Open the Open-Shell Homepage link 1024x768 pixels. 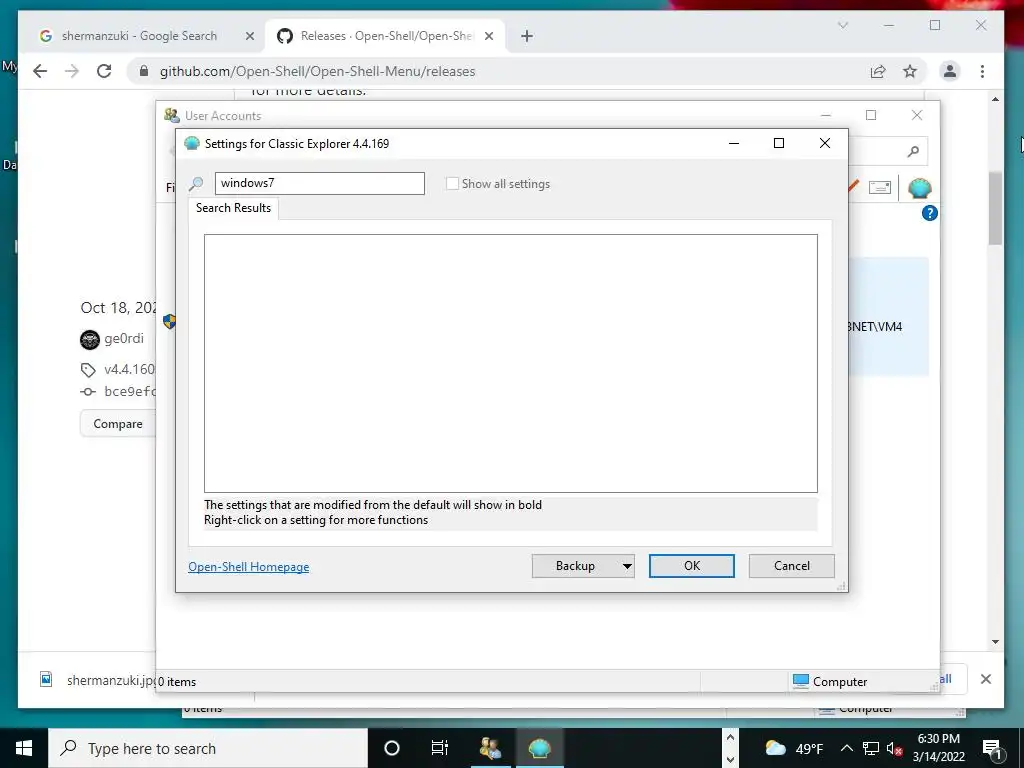[248, 567]
